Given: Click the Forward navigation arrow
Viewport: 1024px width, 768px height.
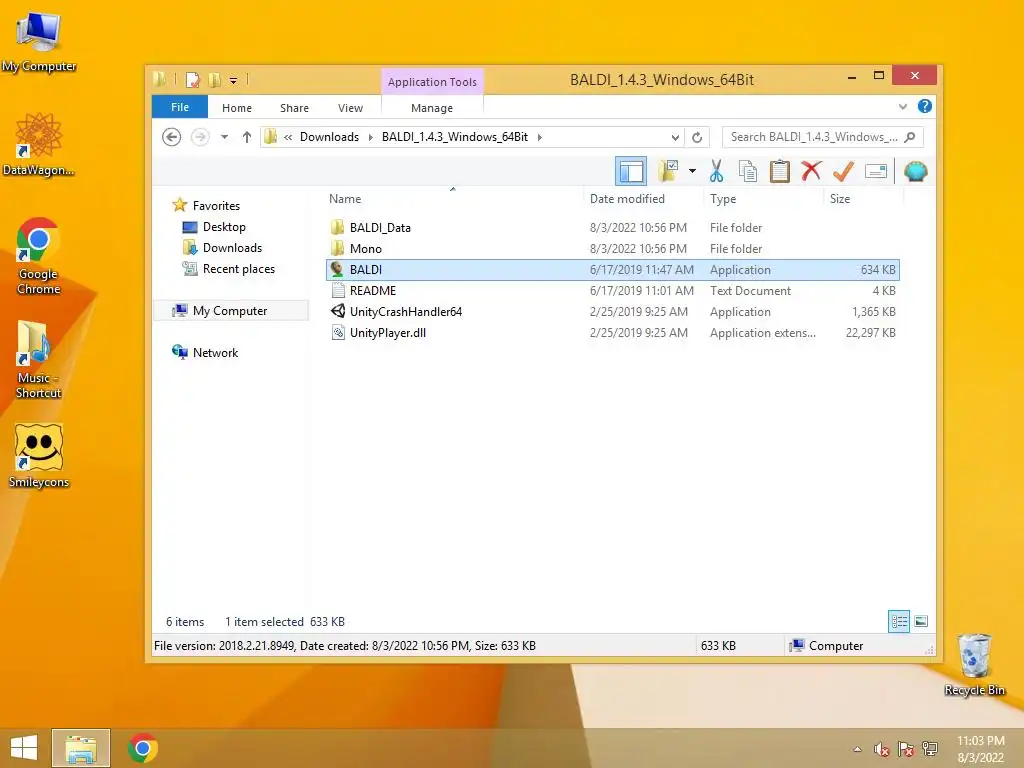Looking at the screenshot, I should 200,137.
